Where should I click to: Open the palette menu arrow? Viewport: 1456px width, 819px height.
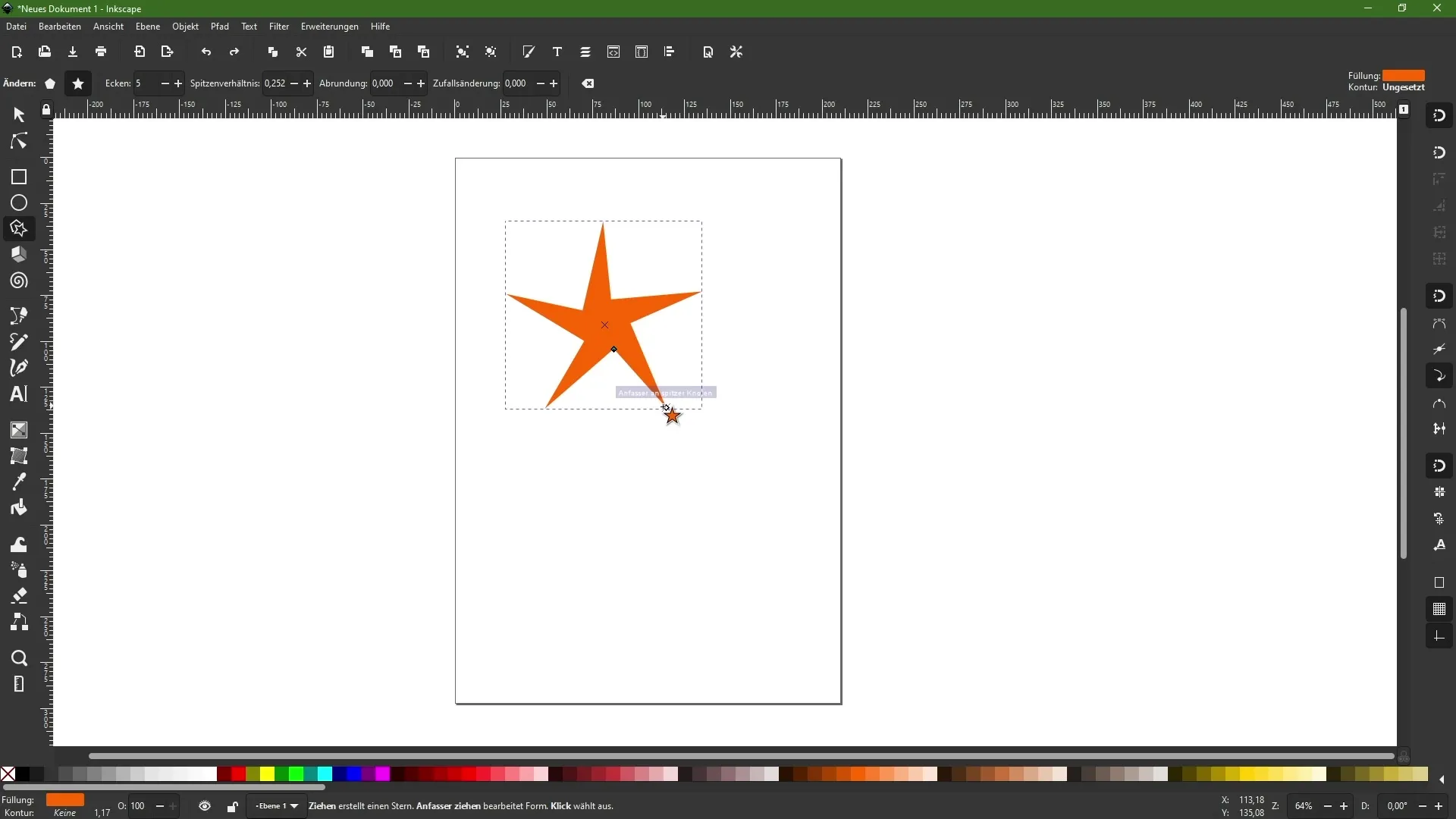tap(1442, 780)
